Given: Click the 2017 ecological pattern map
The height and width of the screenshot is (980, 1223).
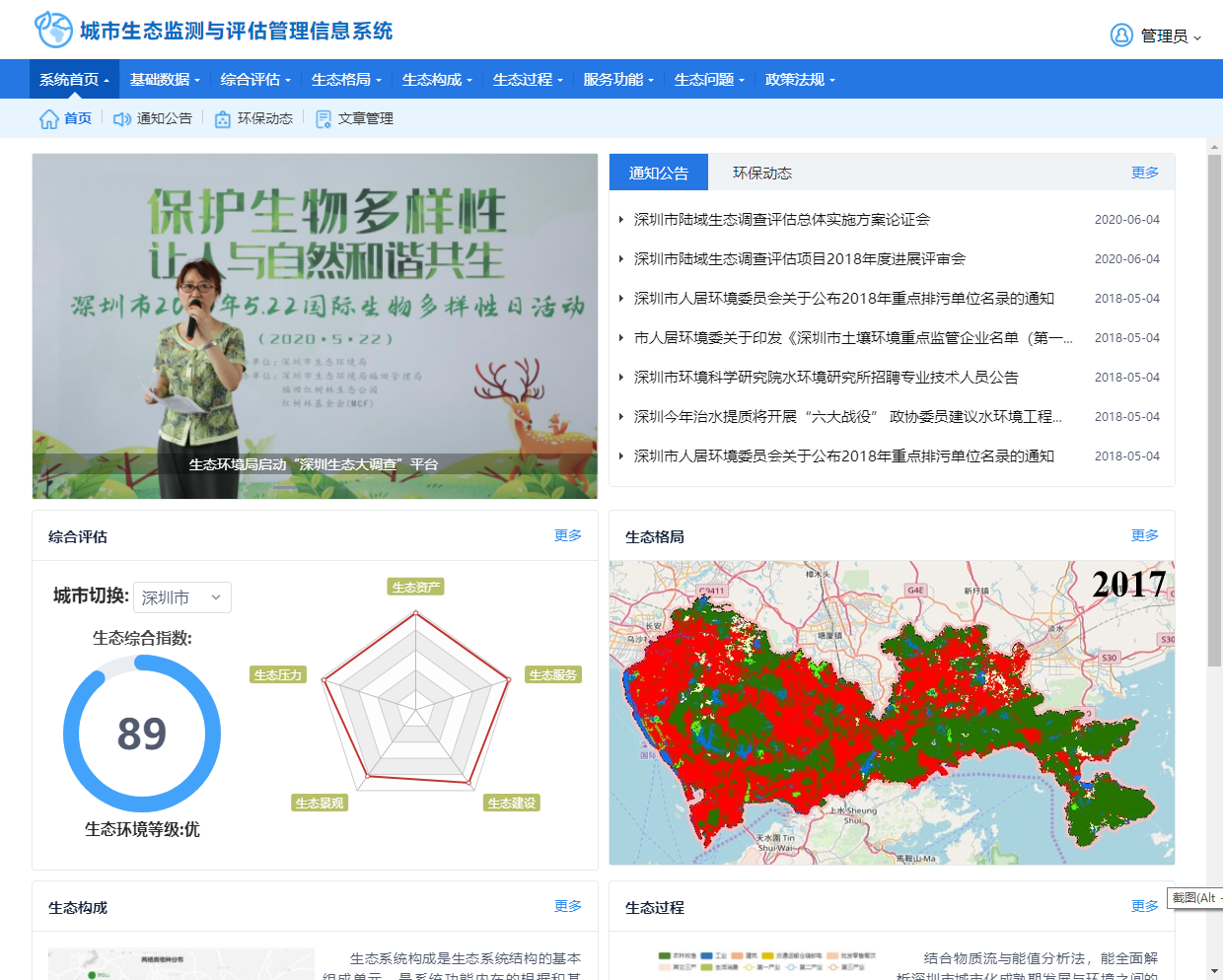Looking at the screenshot, I should tap(892, 713).
